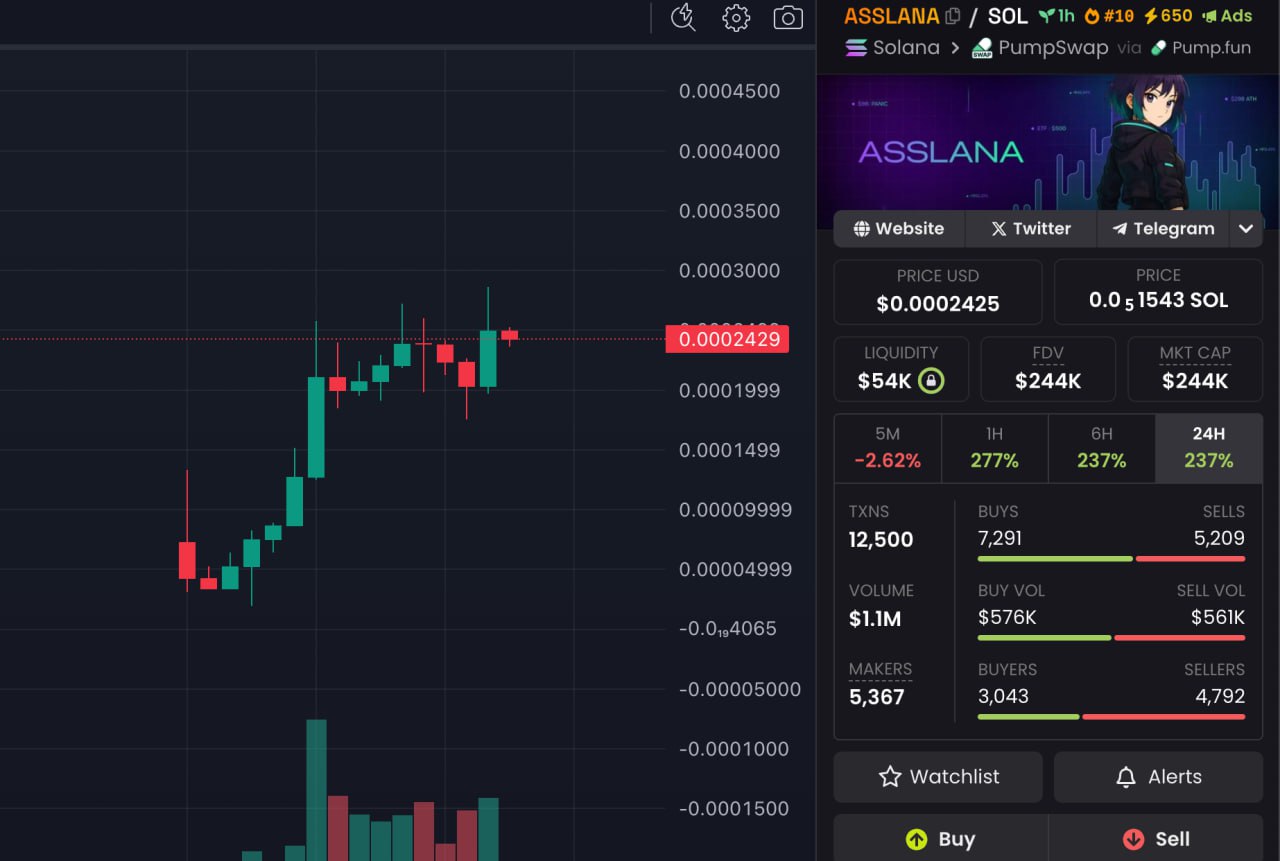Click the liquidity lock icon
Image resolution: width=1280 pixels, height=861 pixels.
coord(931,380)
